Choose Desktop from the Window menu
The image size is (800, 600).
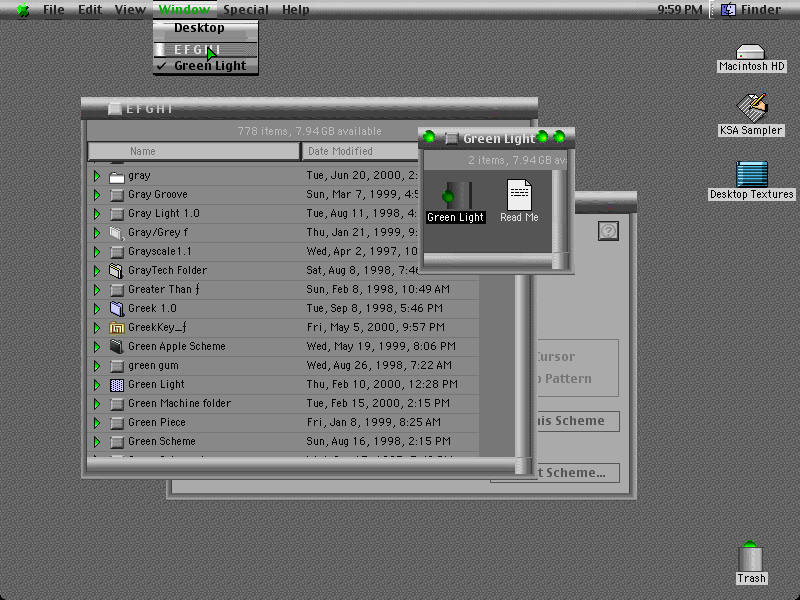click(x=206, y=28)
